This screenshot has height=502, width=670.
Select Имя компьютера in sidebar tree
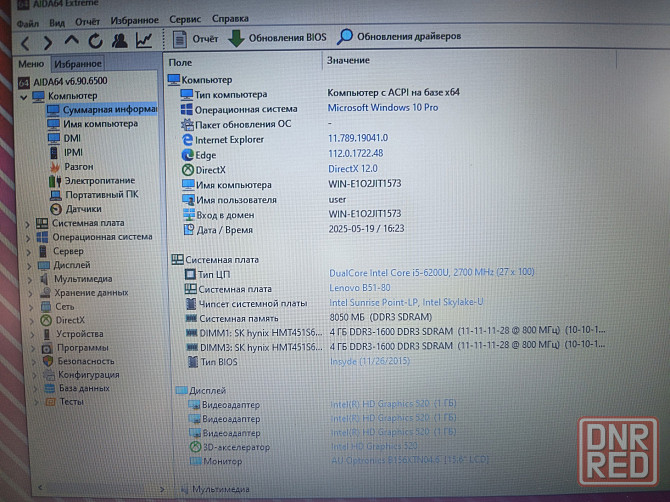(93, 124)
